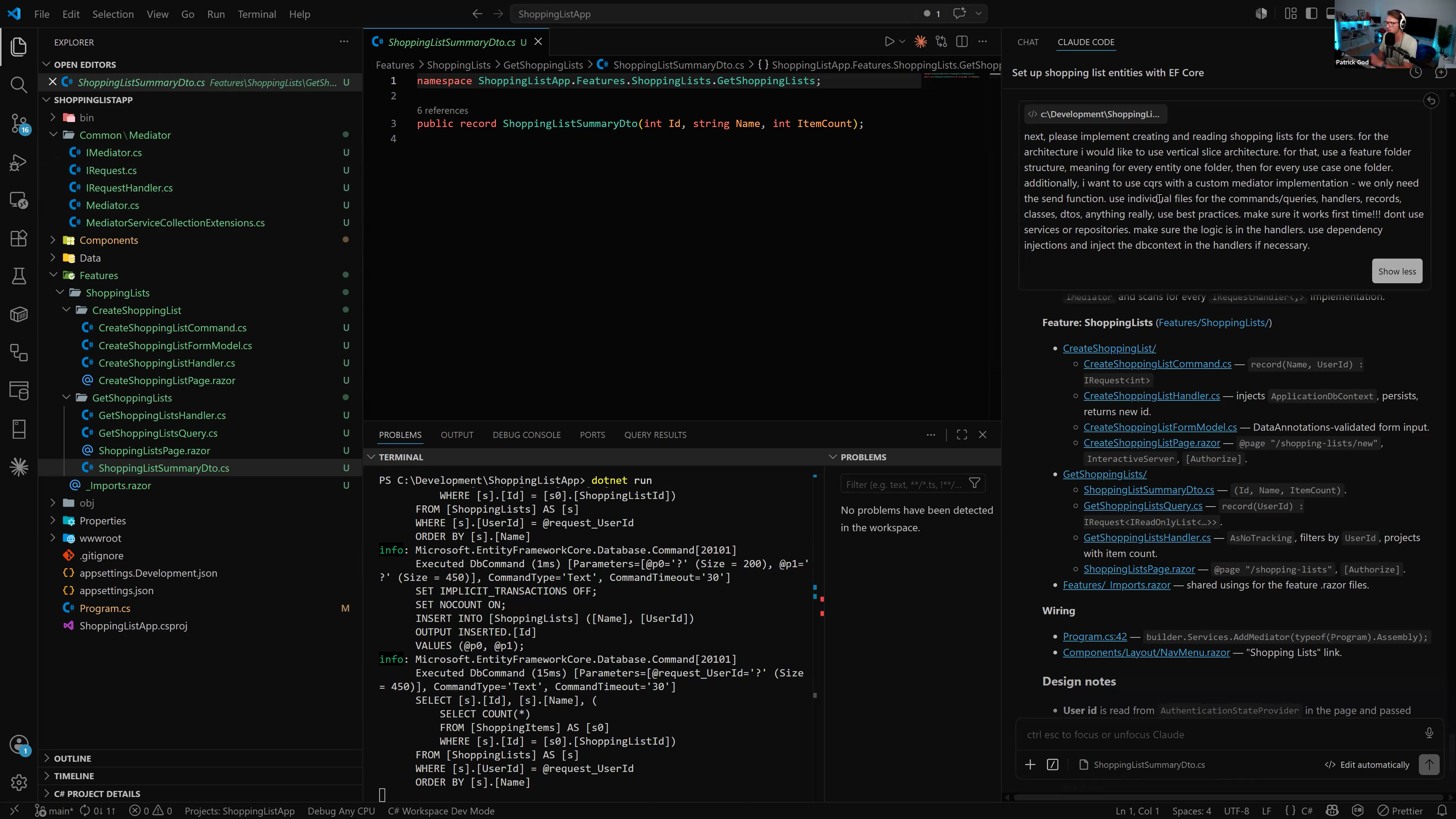Open Extensions view in activity bar
The width and height of the screenshot is (1456, 819).
point(19,238)
